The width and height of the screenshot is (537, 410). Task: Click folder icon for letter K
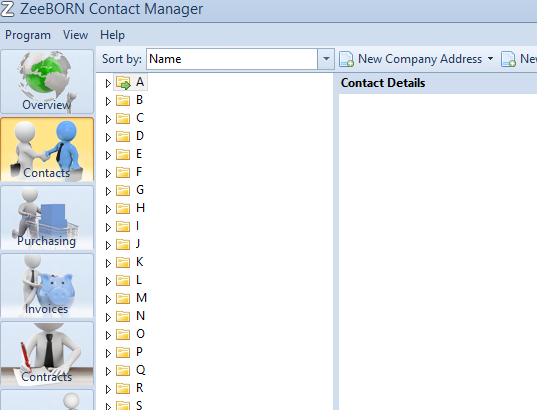(123, 262)
